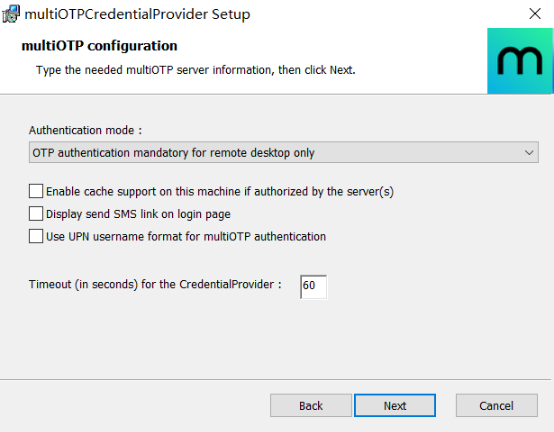Screen dimensions: 554x432
Task: Click the 'multiOTP configuration' heading
Action: tap(99, 46)
